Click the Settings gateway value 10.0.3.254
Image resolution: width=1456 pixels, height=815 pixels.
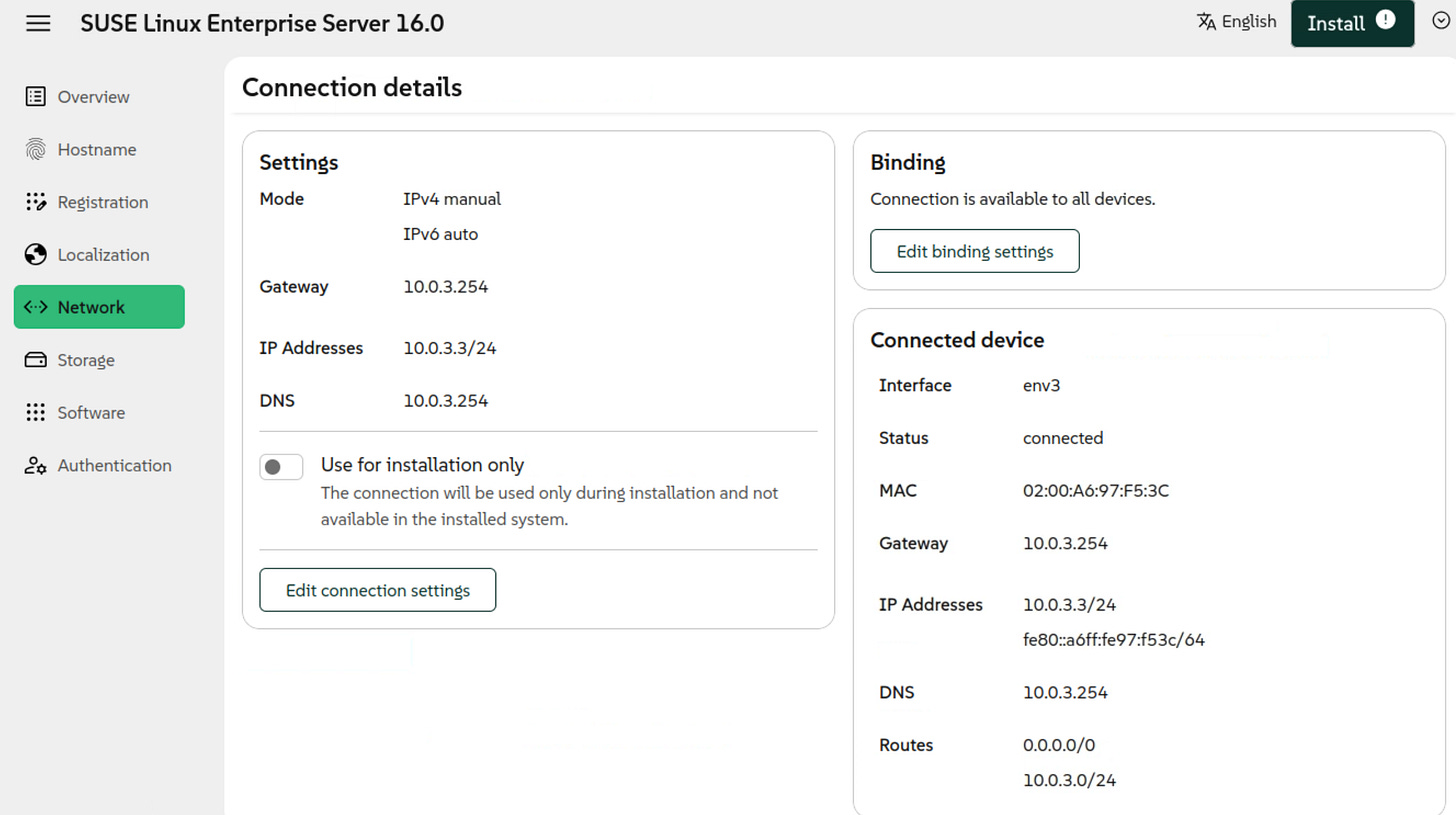(446, 288)
